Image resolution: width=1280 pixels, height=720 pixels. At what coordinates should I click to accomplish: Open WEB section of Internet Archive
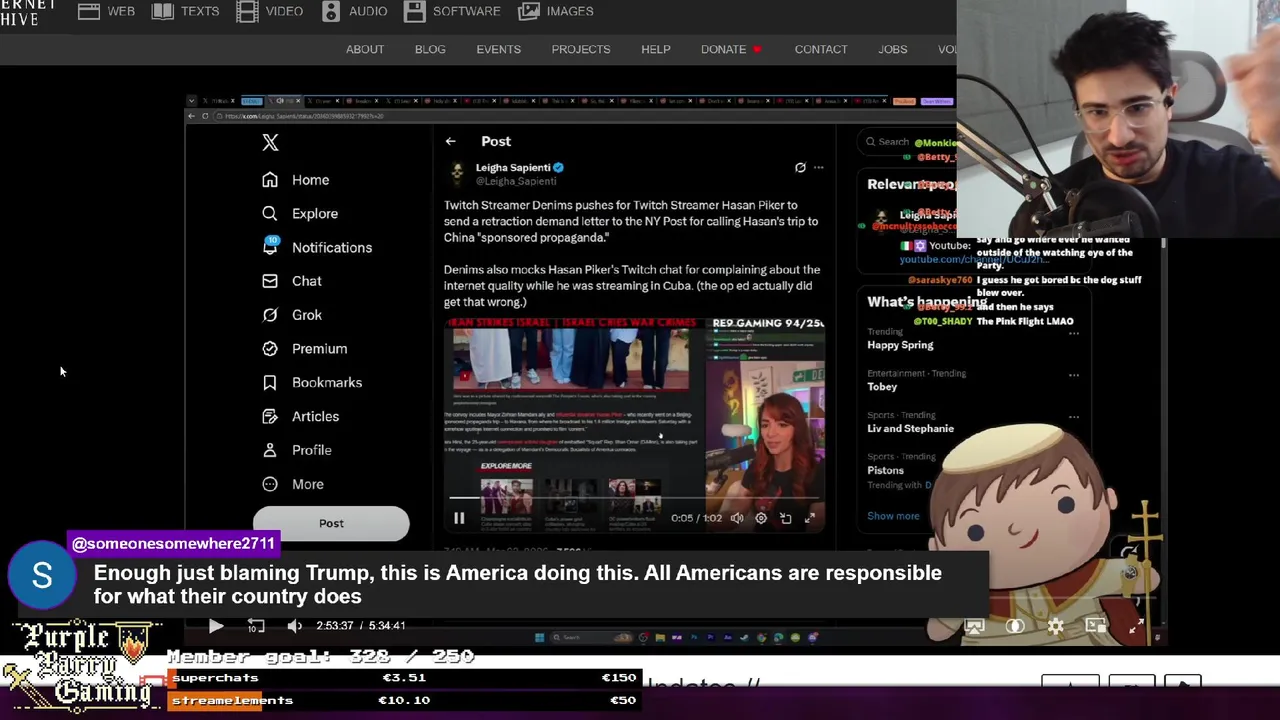tap(107, 11)
